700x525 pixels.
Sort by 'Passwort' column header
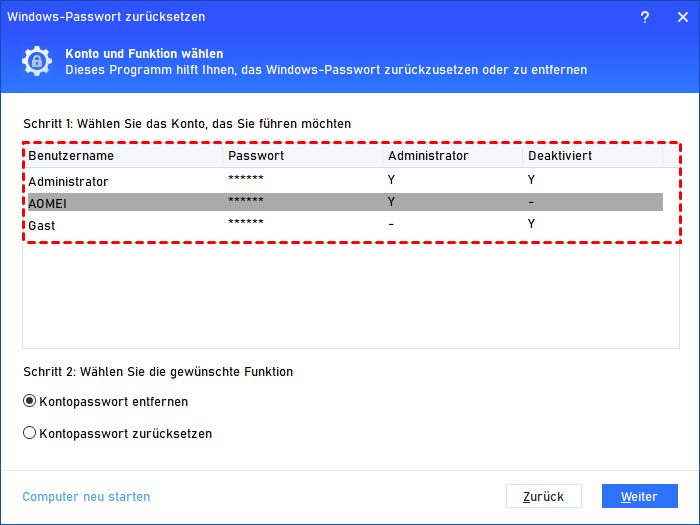[256, 156]
